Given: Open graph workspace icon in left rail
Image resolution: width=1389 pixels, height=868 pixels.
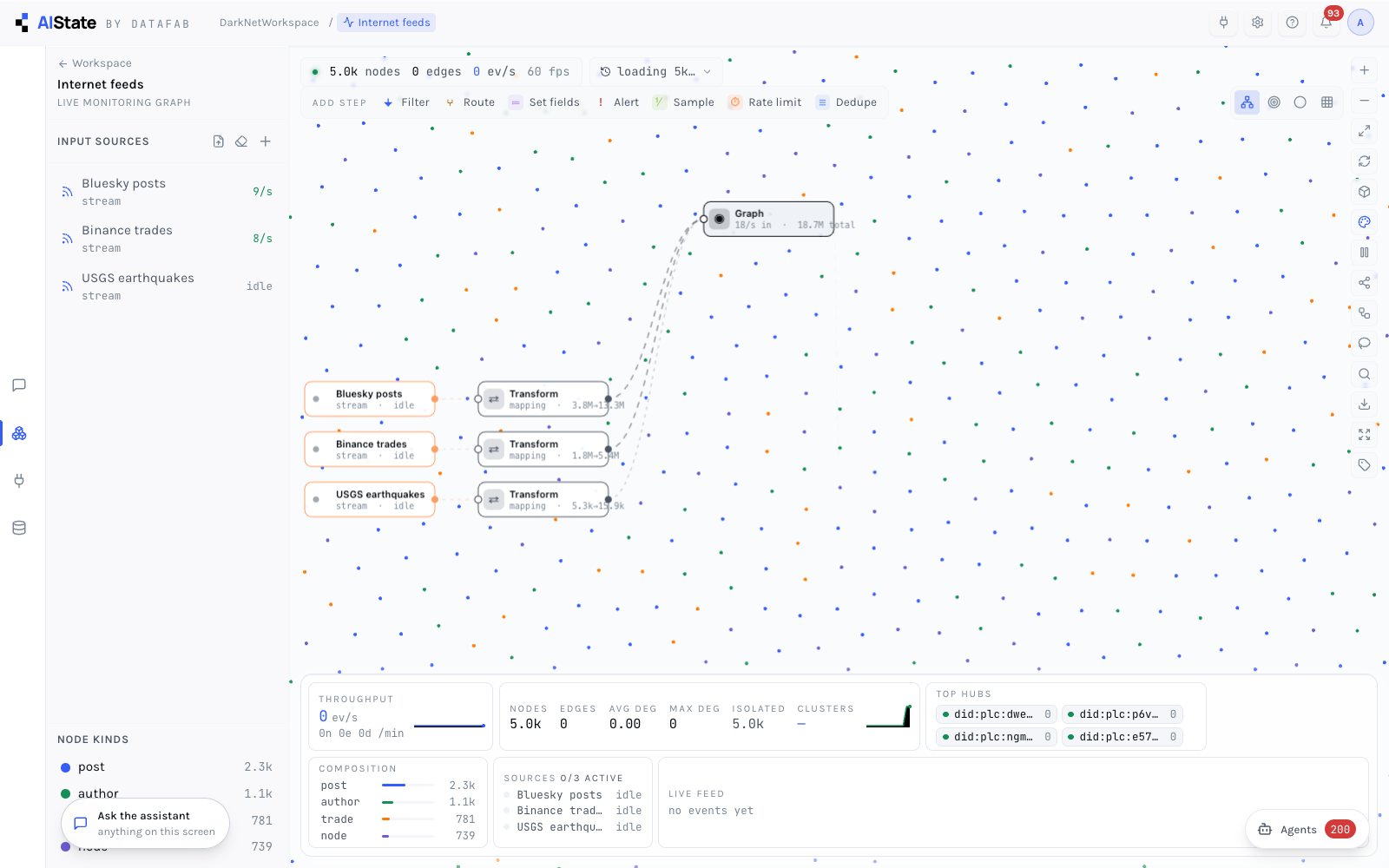Looking at the screenshot, I should click(x=19, y=433).
